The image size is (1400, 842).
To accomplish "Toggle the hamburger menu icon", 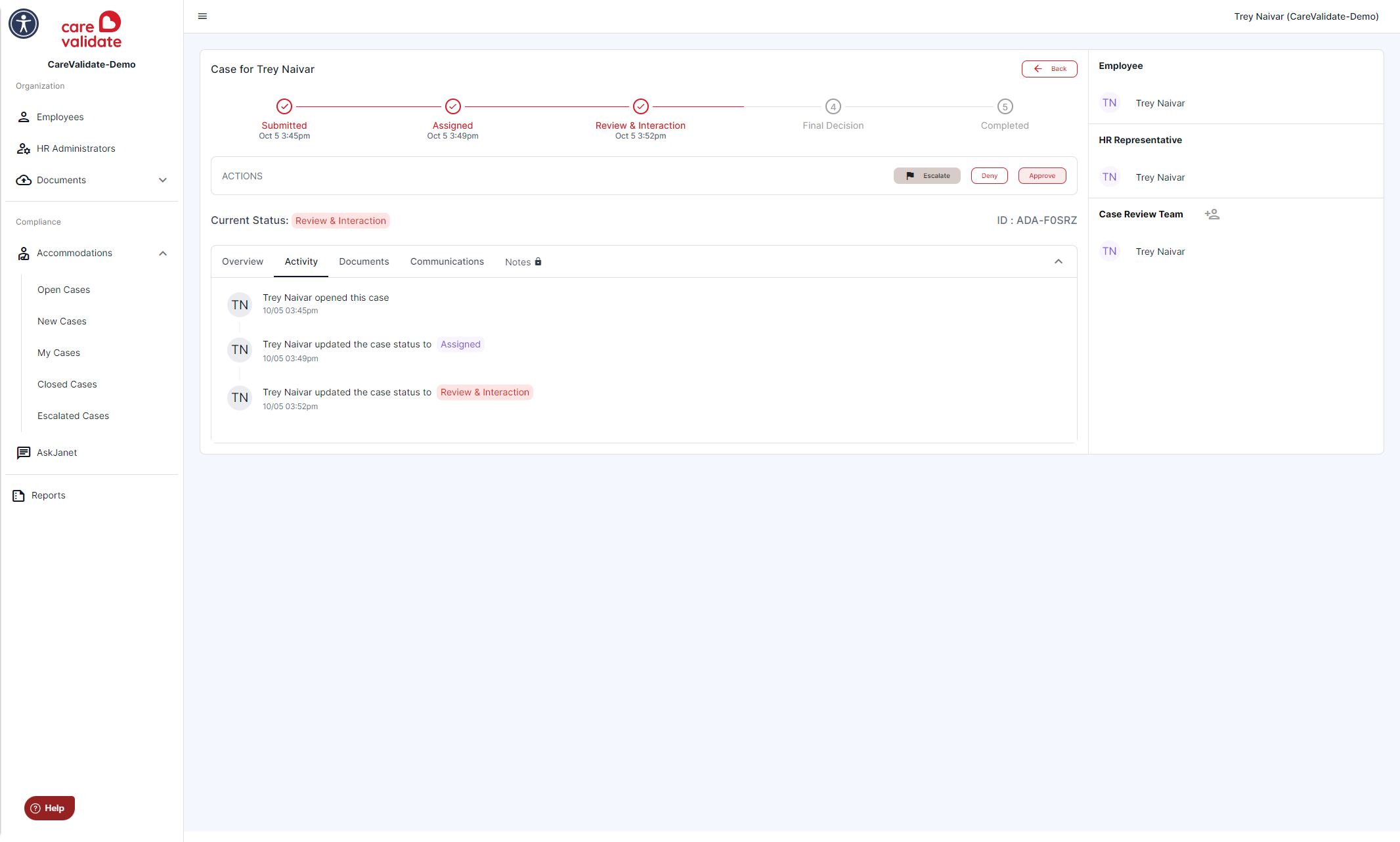I will tap(202, 16).
